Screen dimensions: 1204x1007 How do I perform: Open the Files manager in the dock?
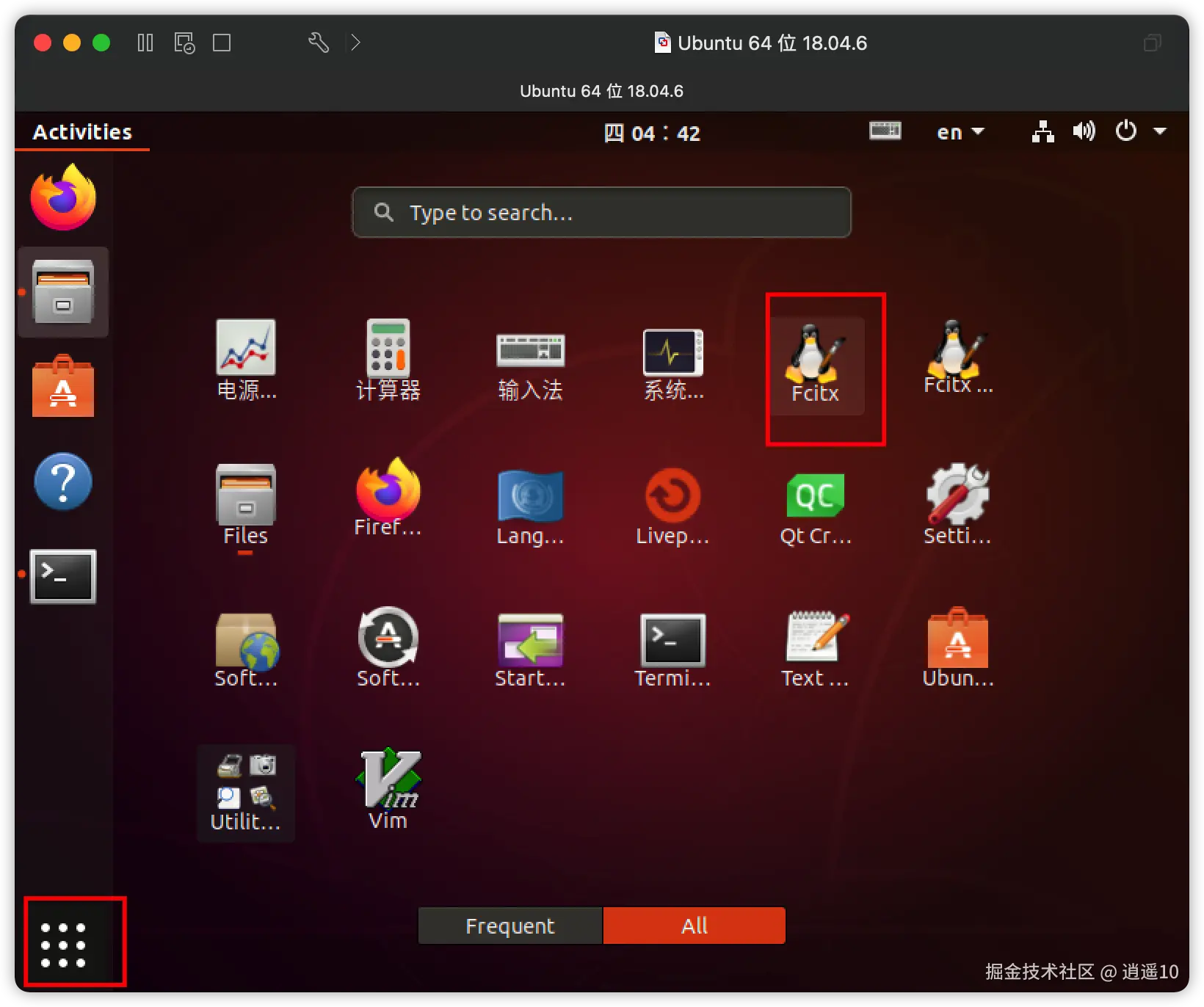tap(63, 292)
